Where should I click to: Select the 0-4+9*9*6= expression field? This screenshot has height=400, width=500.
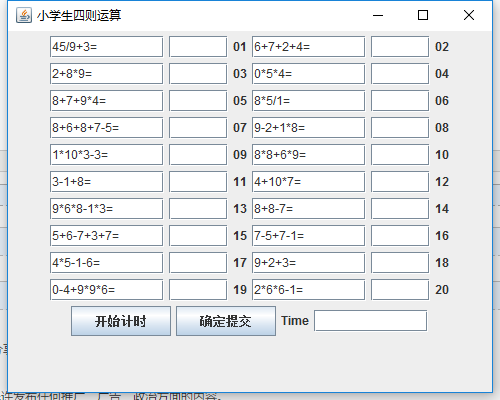pos(107,290)
